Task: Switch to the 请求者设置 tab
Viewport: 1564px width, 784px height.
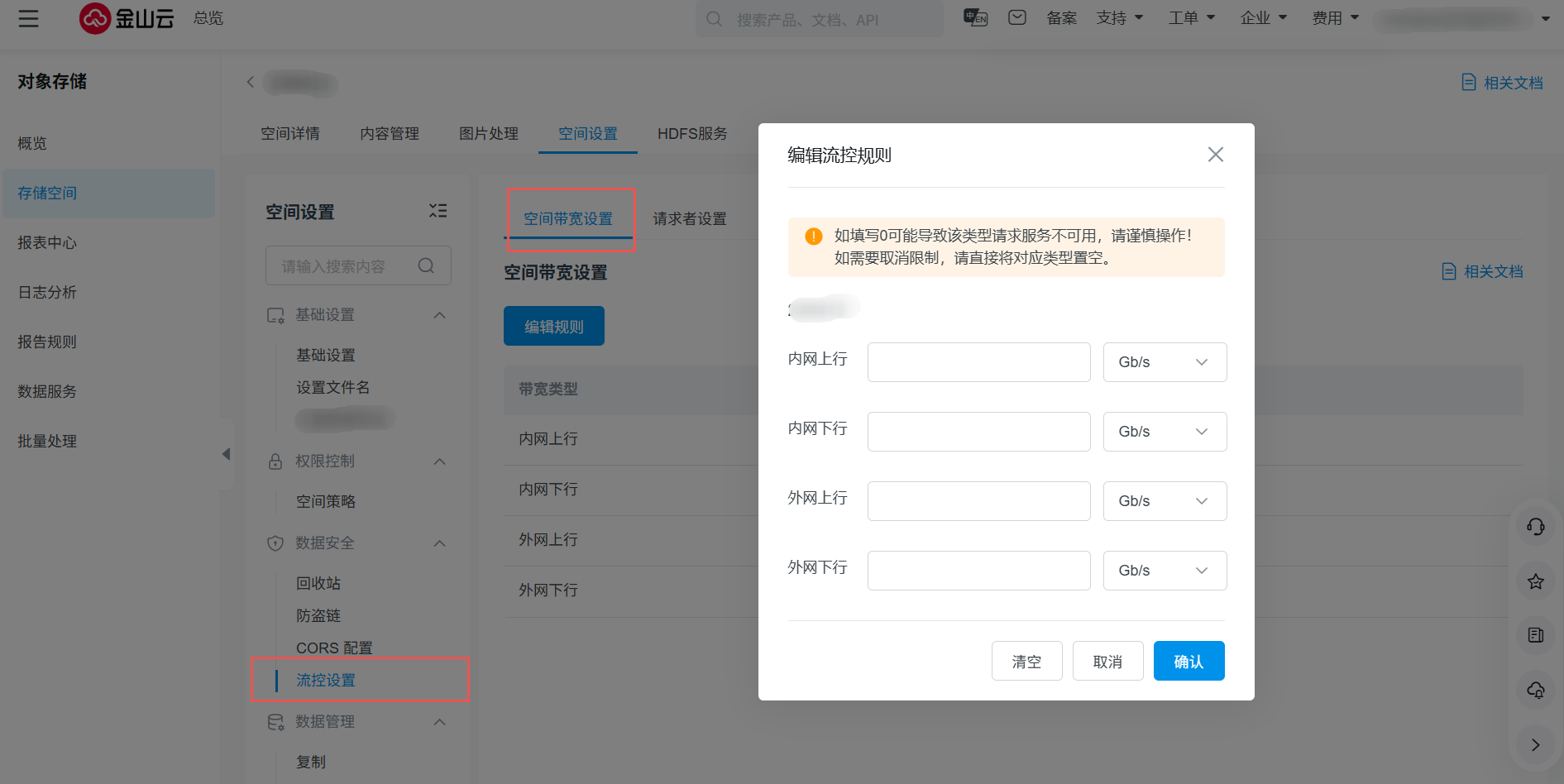Action: point(689,219)
